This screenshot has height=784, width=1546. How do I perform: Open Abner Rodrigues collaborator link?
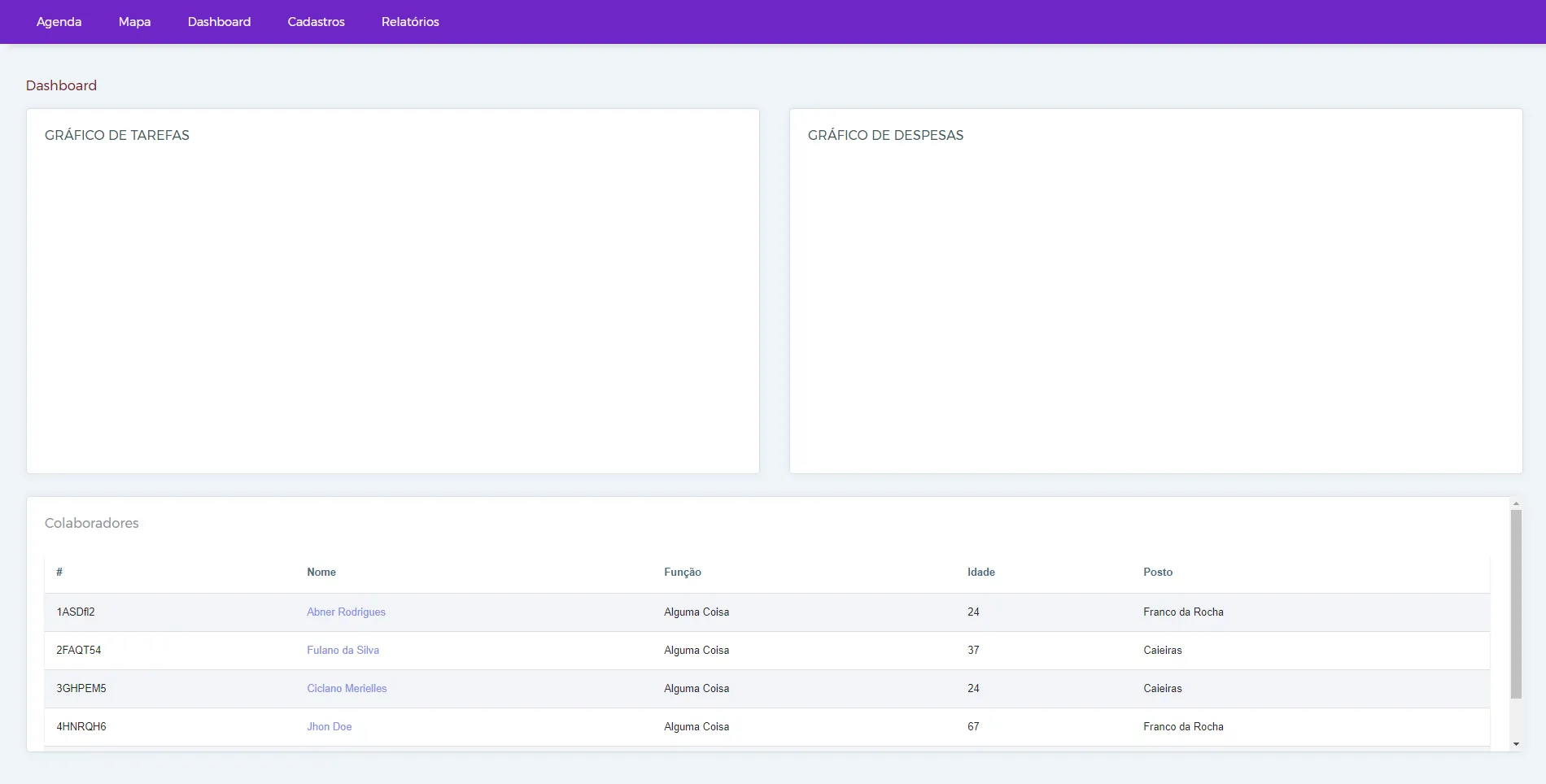346,612
